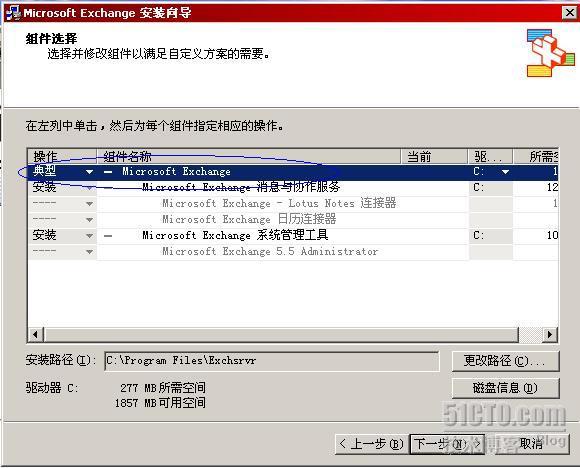Image resolution: width=580 pixels, height=468 pixels.
Task: Select the Microsoft Exchange 消息与协作服务 row
Action: click(x=293, y=188)
